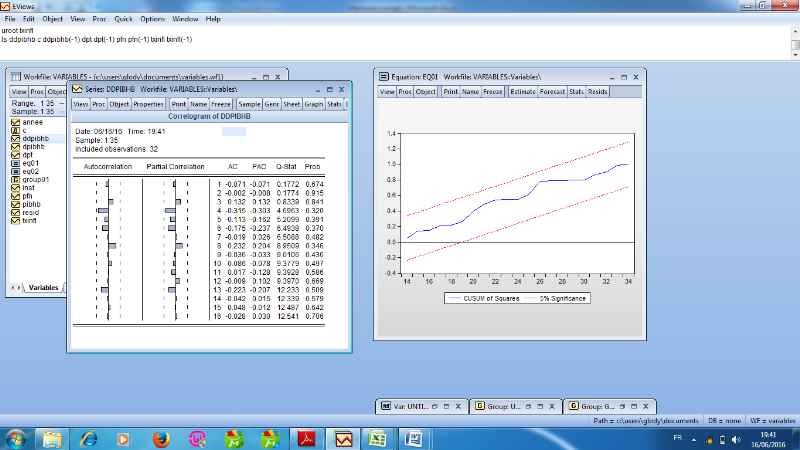Click Estimate in the equation window
The image size is (800, 450).
pyautogui.click(x=523, y=92)
